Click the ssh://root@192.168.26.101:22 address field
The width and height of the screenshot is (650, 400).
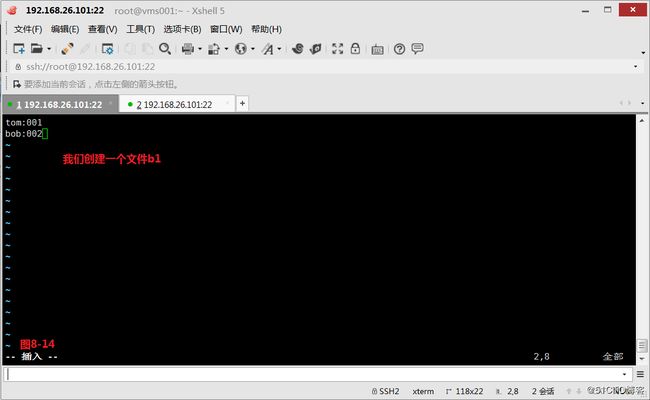point(323,67)
